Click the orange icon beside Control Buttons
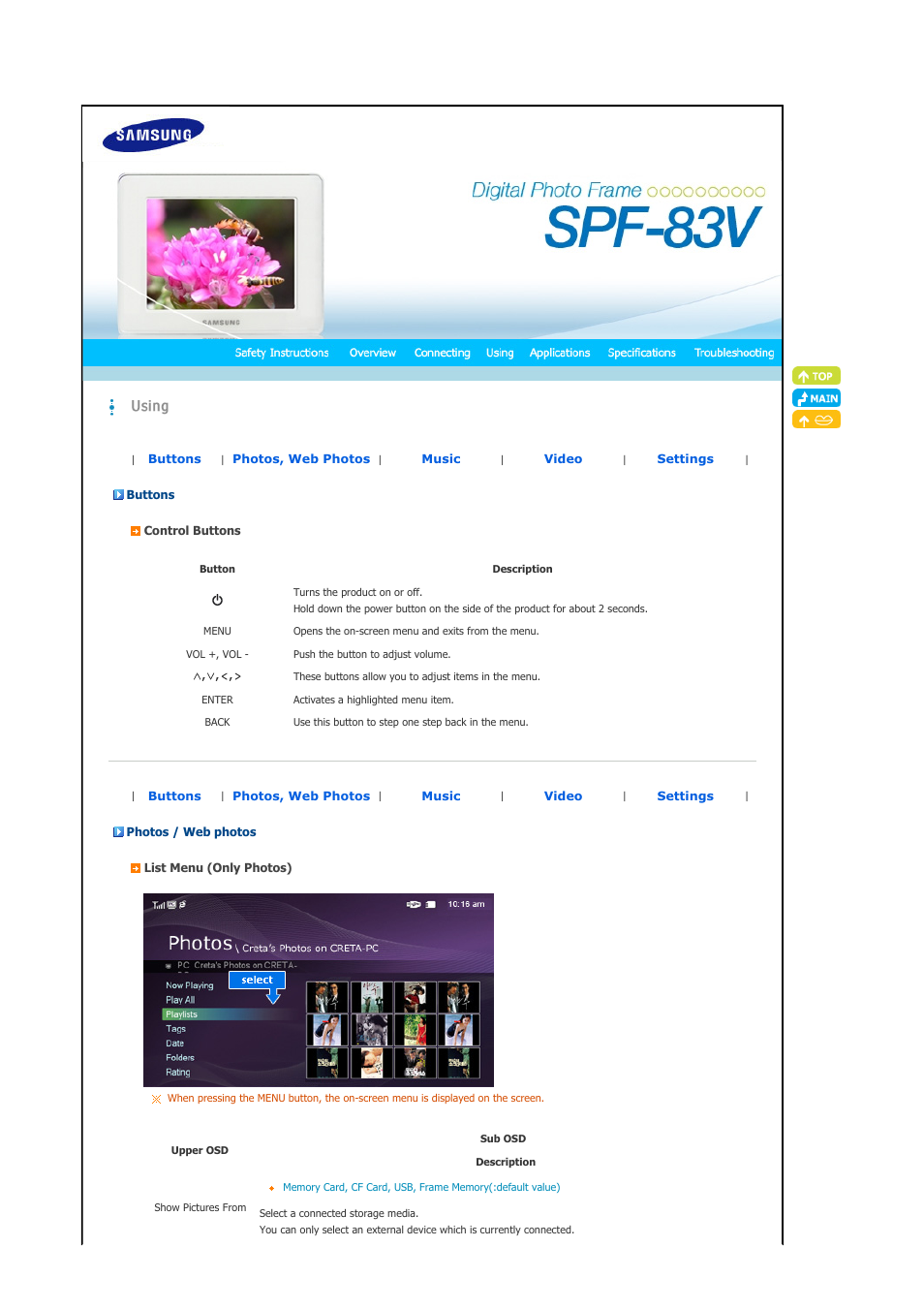 pyautogui.click(x=136, y=531)
